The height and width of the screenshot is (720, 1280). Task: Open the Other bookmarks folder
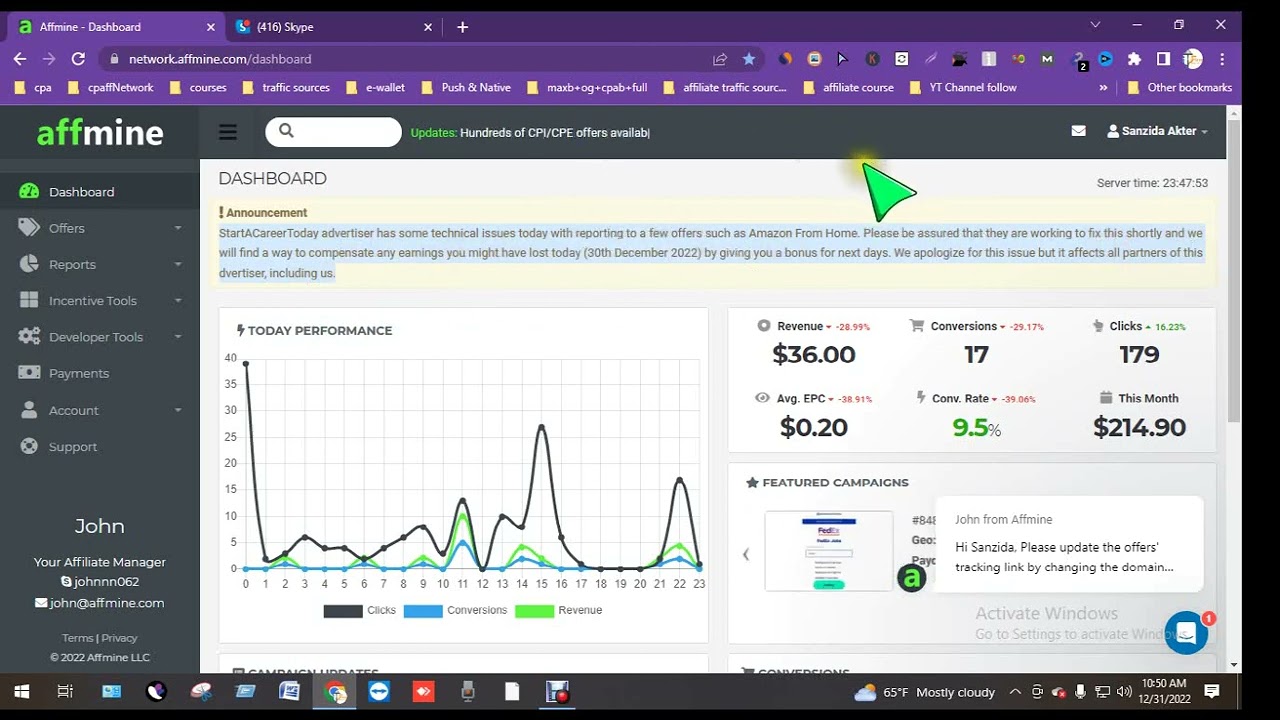coord(1179,88)
